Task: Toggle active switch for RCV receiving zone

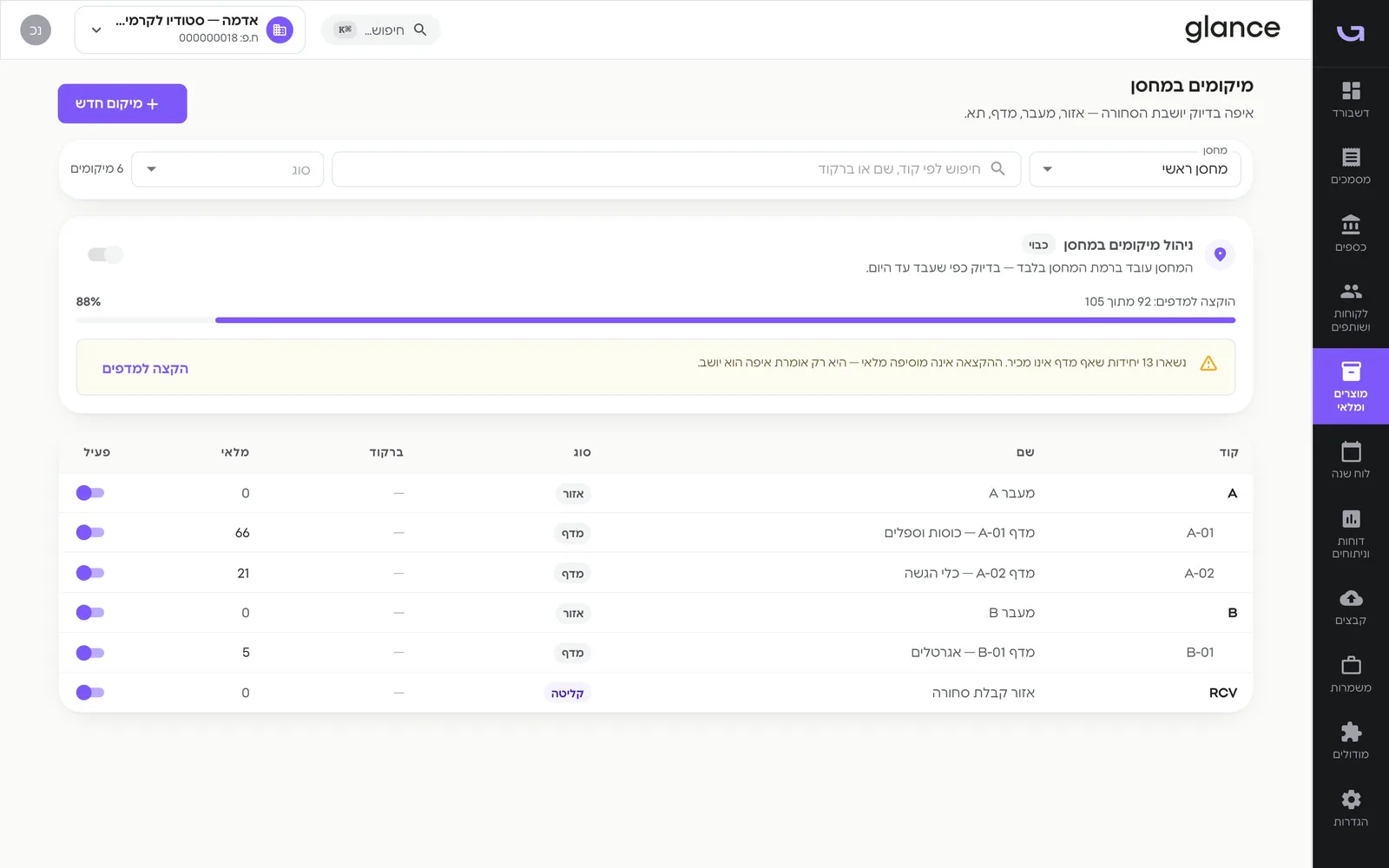Action: pos(90,693)
